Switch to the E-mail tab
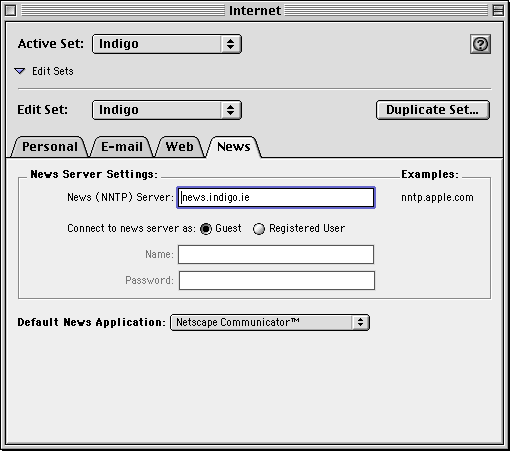Image resolution: width=510 pixels, height=451 pixels. [122, 147]
